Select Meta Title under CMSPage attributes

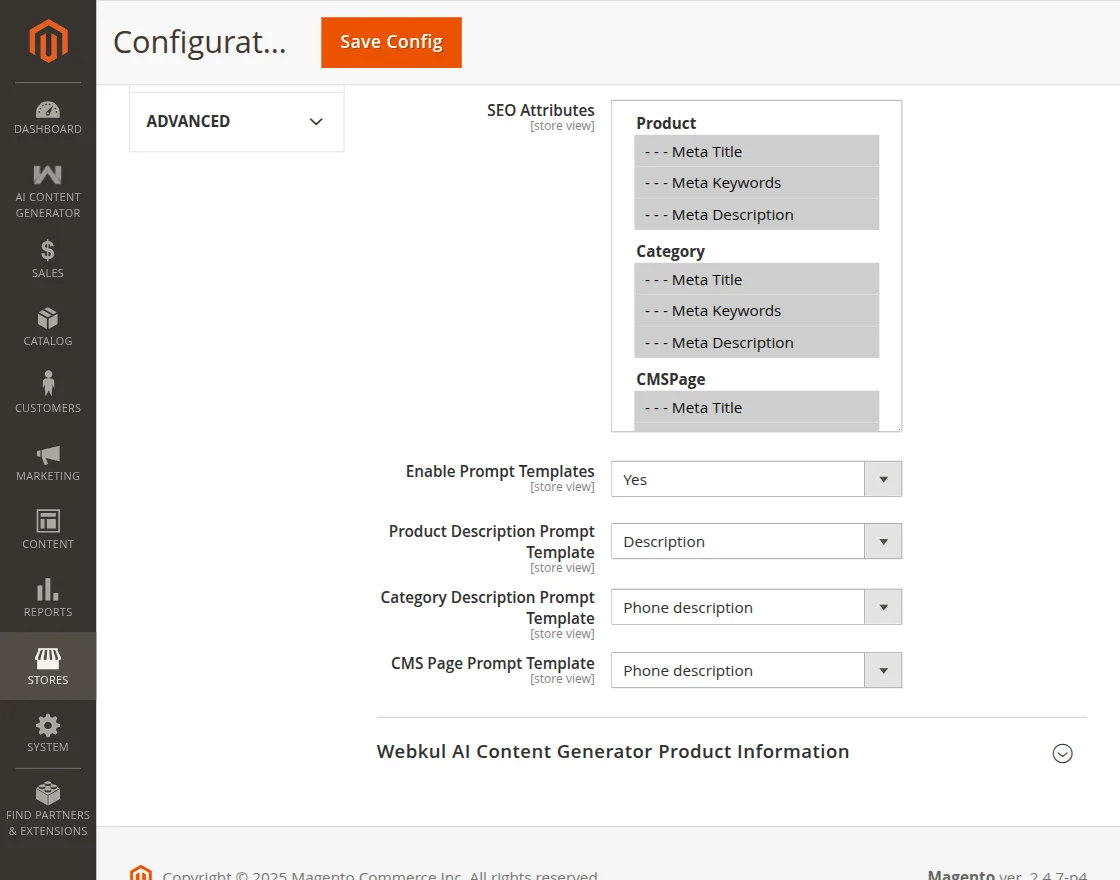pyautogui.click(x=756, y=407)
